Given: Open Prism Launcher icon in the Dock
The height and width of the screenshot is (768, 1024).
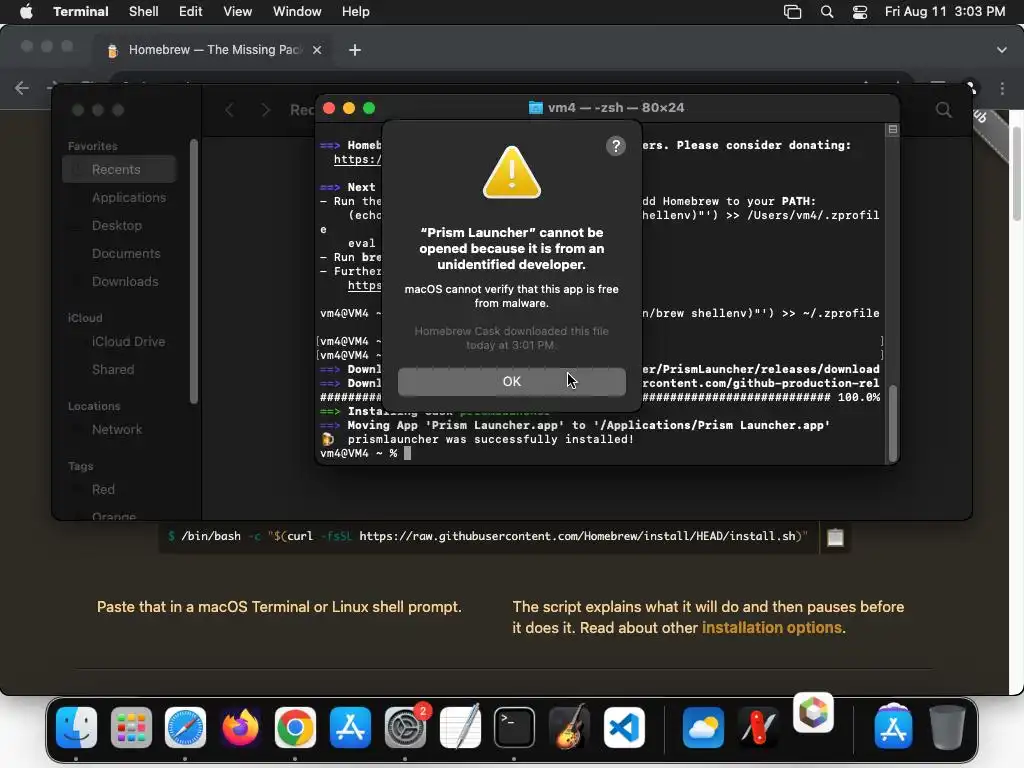Looking at the screenshot, I should (813, 712).
